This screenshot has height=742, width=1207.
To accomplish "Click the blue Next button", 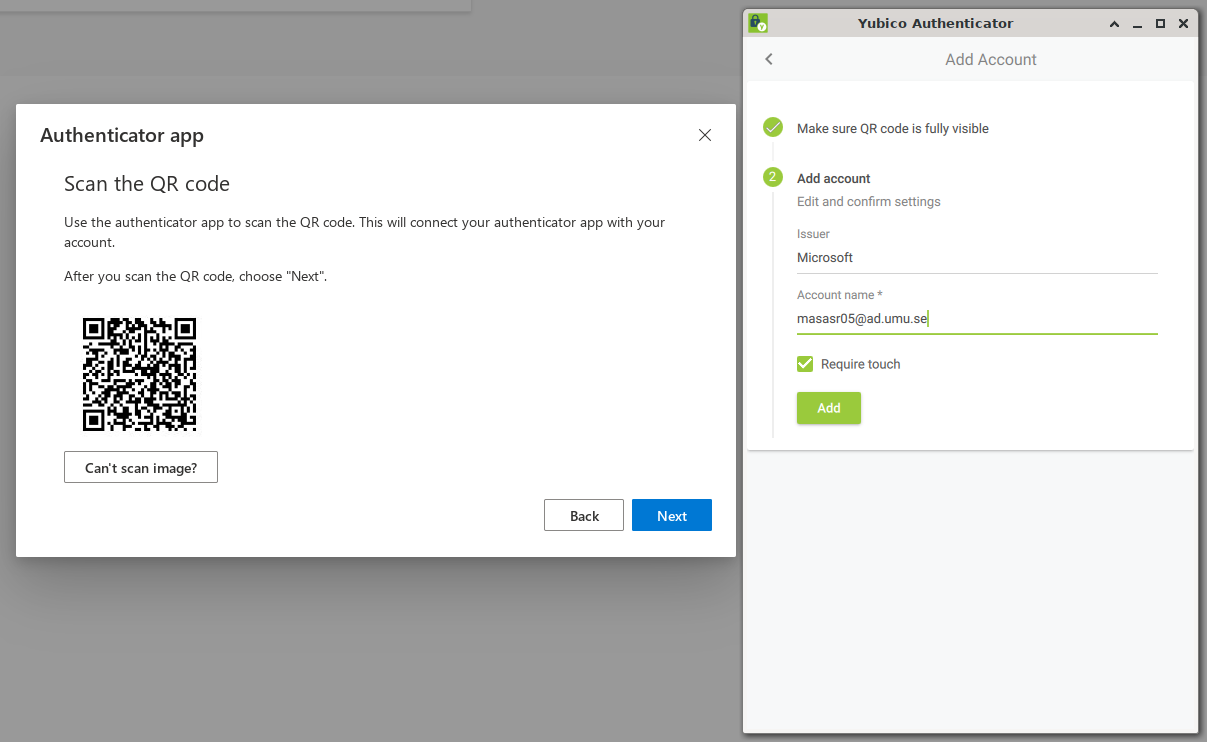I will [x=672, y=515].
